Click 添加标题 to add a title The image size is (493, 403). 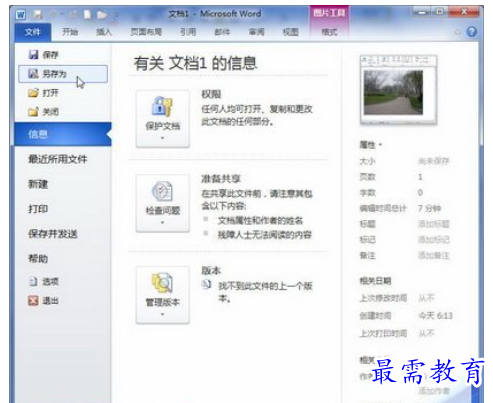(433, 224)
